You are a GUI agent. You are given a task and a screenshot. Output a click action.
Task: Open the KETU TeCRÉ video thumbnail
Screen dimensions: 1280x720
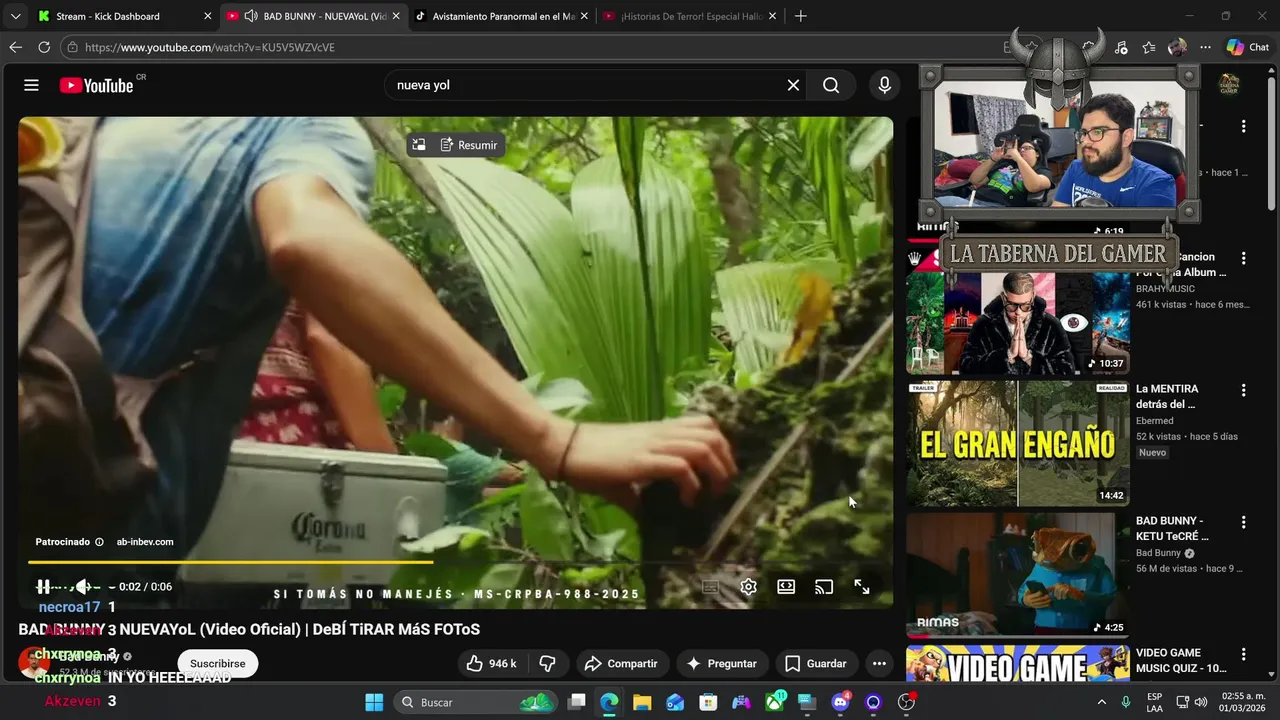[1018, 575]
